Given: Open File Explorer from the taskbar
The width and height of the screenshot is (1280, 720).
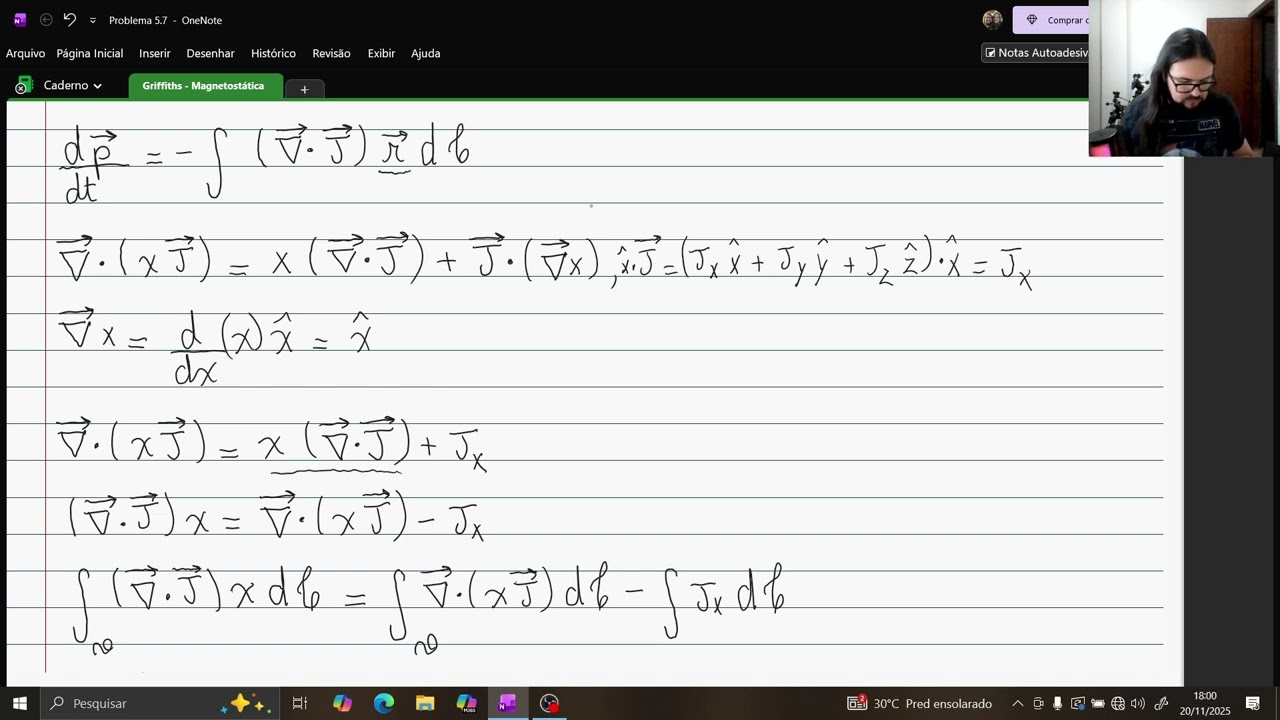Looking at the screenshot, I should 425,703.
